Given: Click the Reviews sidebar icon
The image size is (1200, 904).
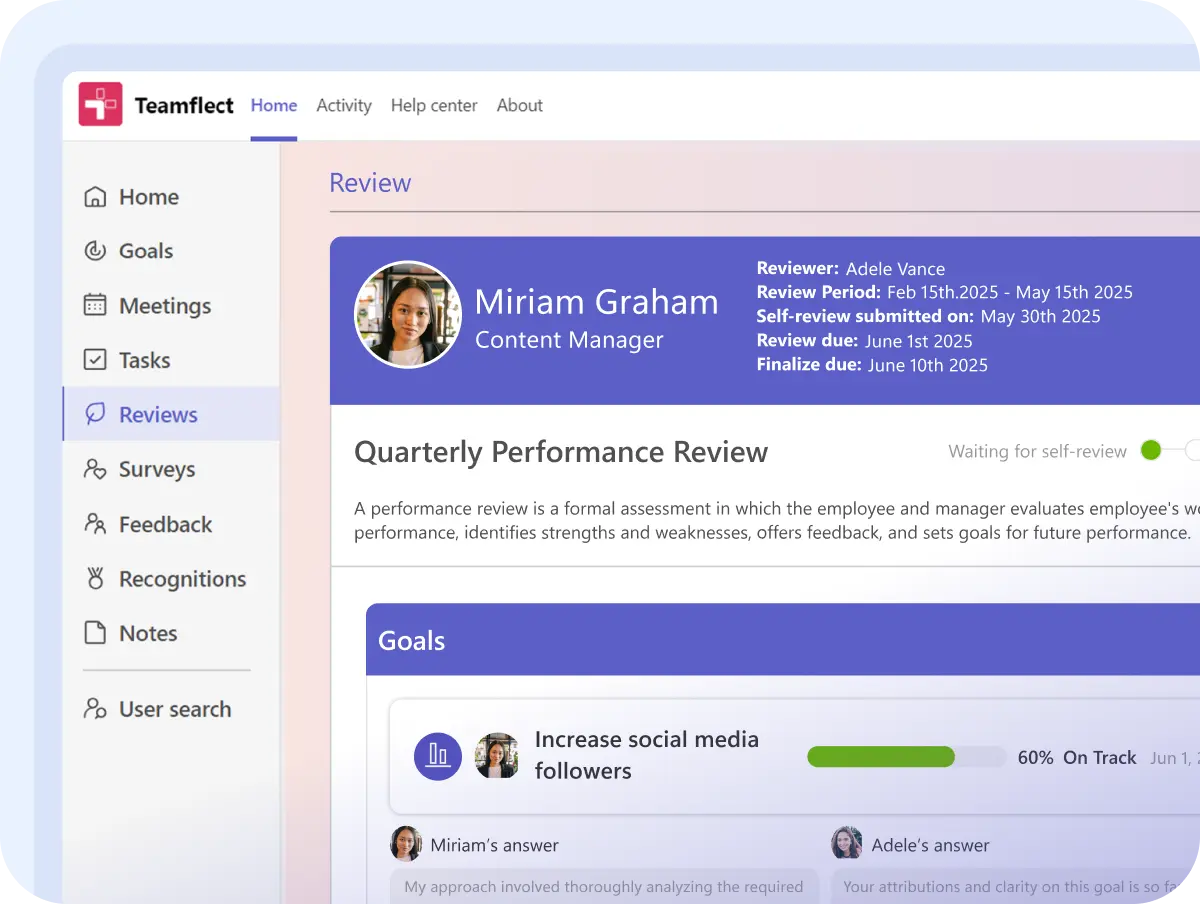Looking at the screenshot, I should [x=96, y=414].
